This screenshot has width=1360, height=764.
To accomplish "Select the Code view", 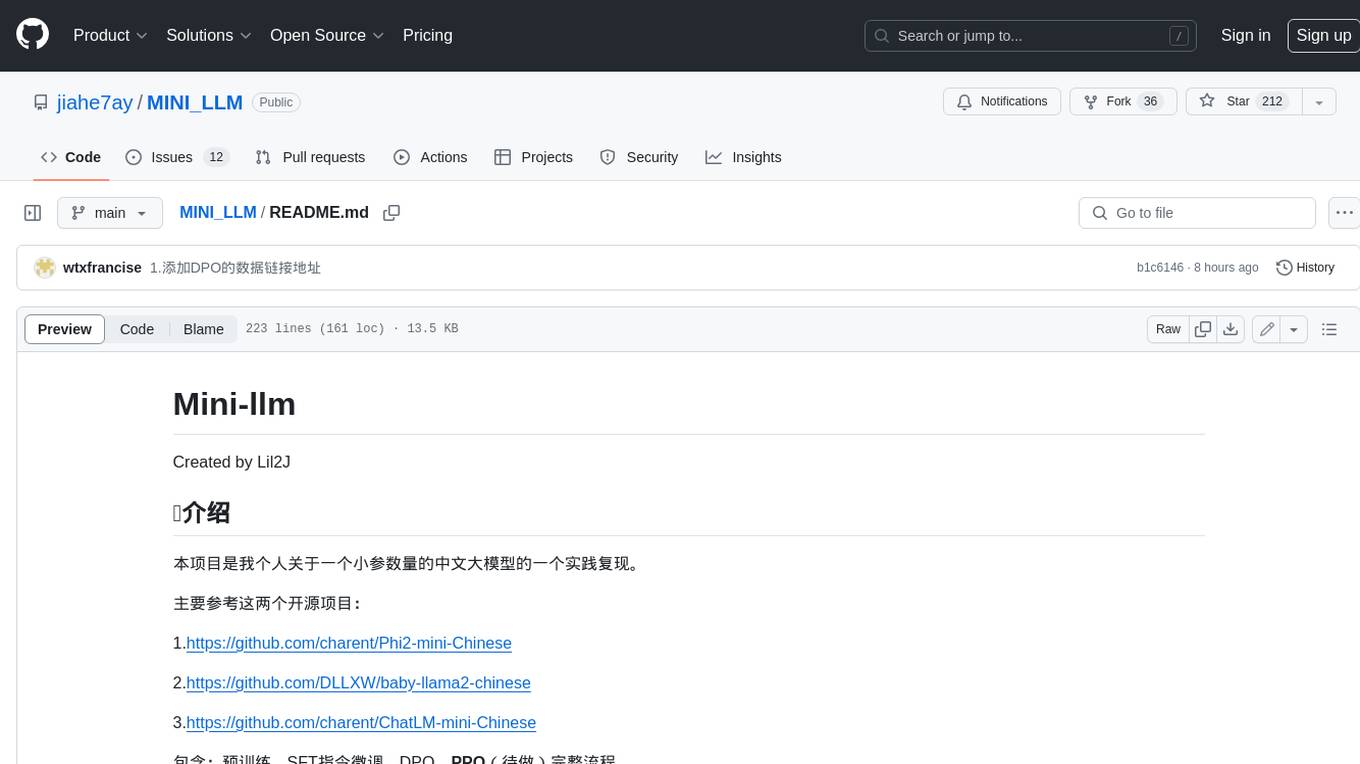I will [137, 329].
